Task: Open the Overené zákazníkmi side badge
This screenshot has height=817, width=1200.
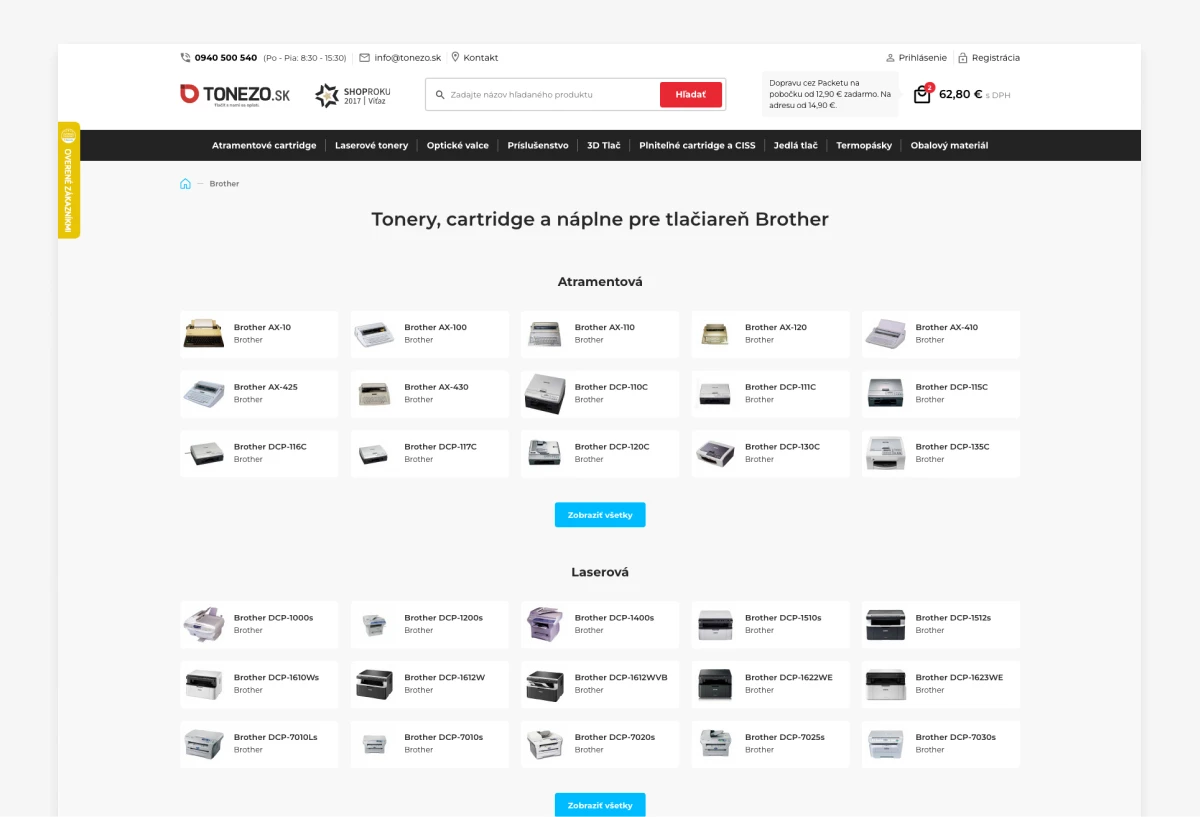Action: 69,180
